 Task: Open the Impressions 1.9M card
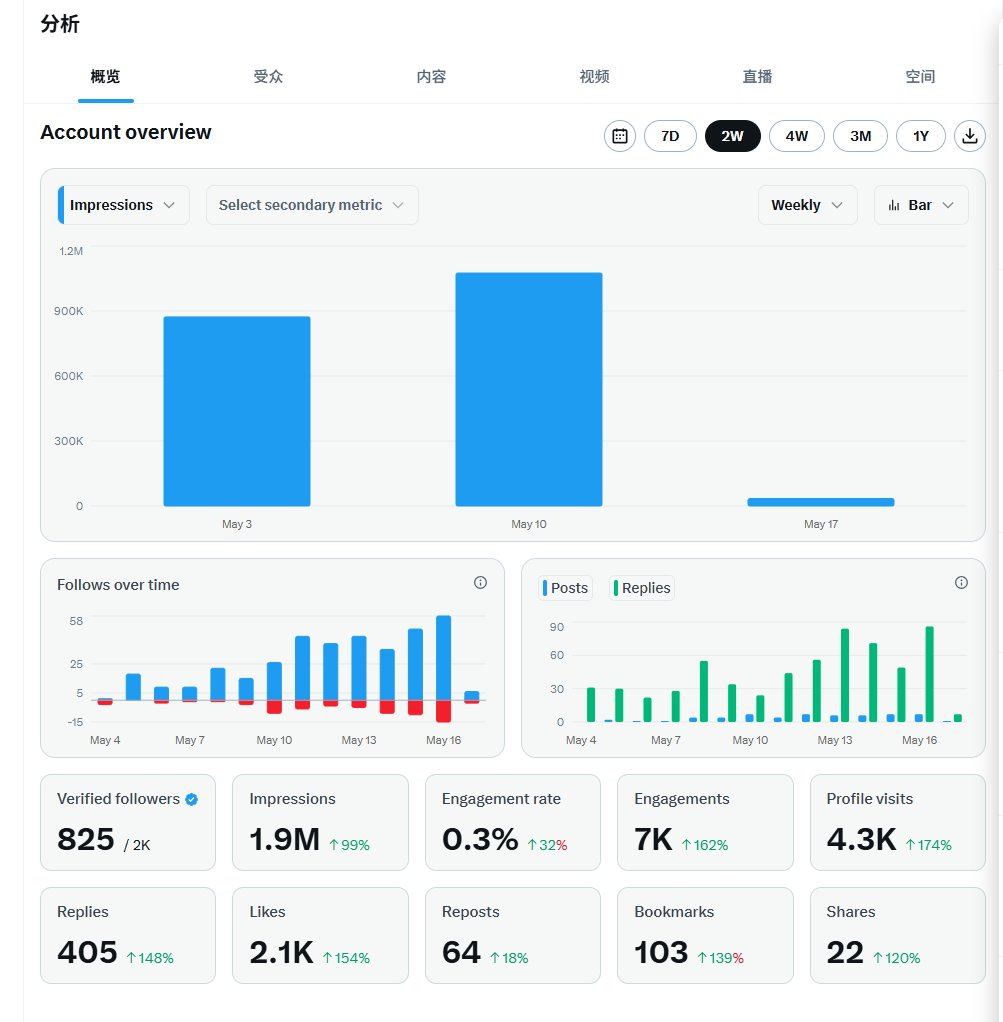click(320, 823)
